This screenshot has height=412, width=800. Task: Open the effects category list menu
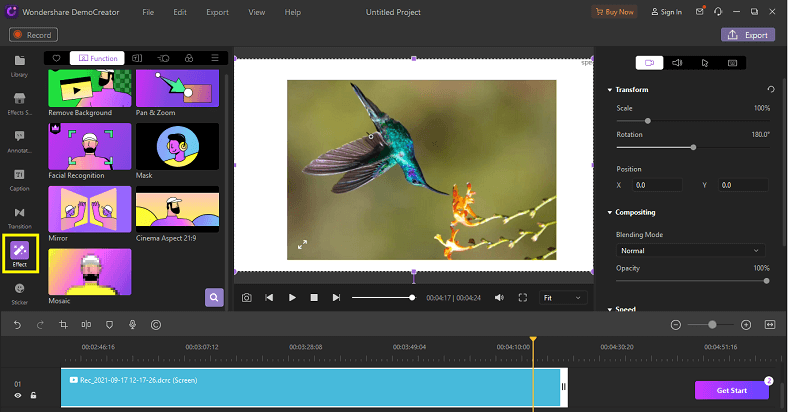coord(215,58)
